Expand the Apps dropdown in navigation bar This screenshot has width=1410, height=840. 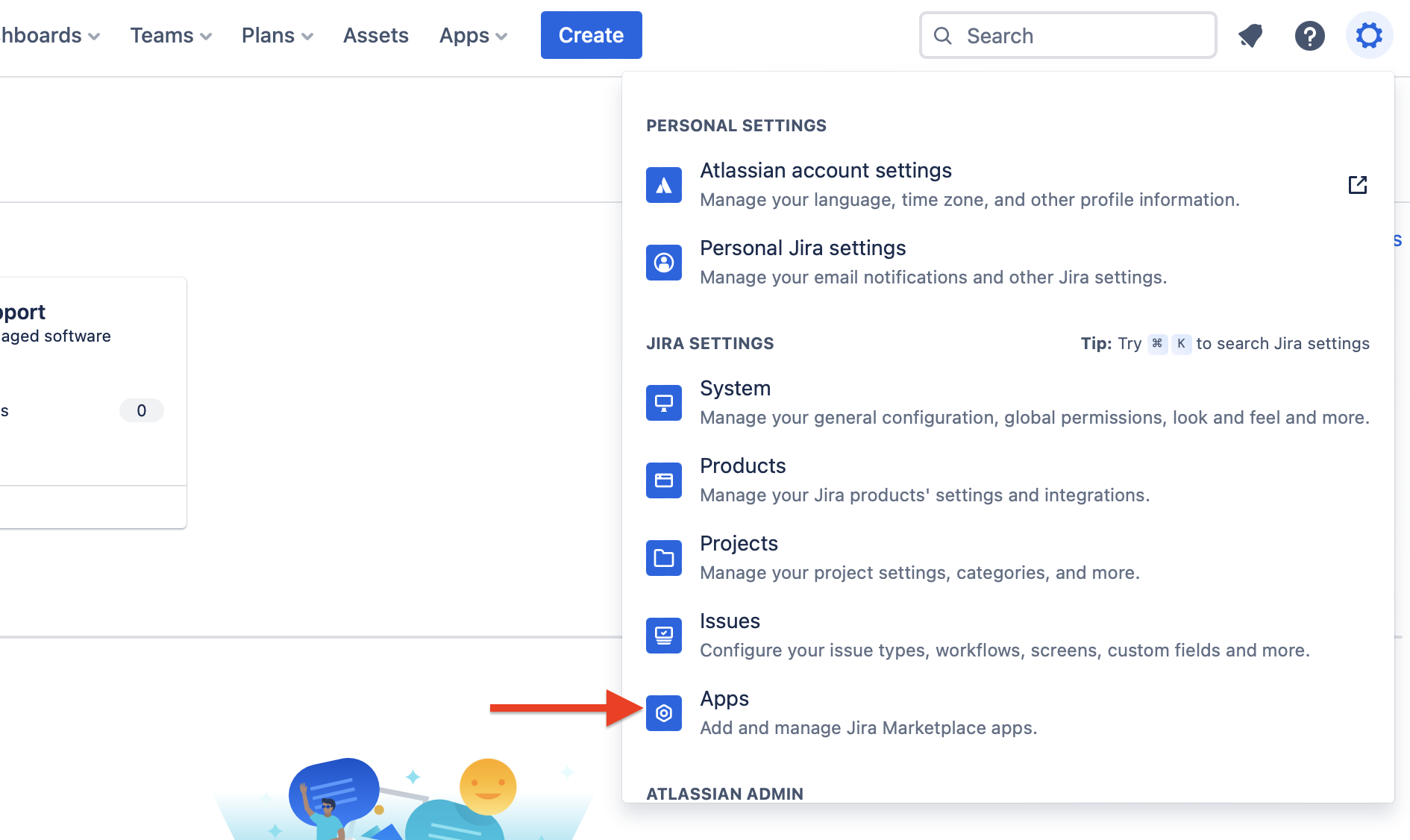[x=473, y=36]
